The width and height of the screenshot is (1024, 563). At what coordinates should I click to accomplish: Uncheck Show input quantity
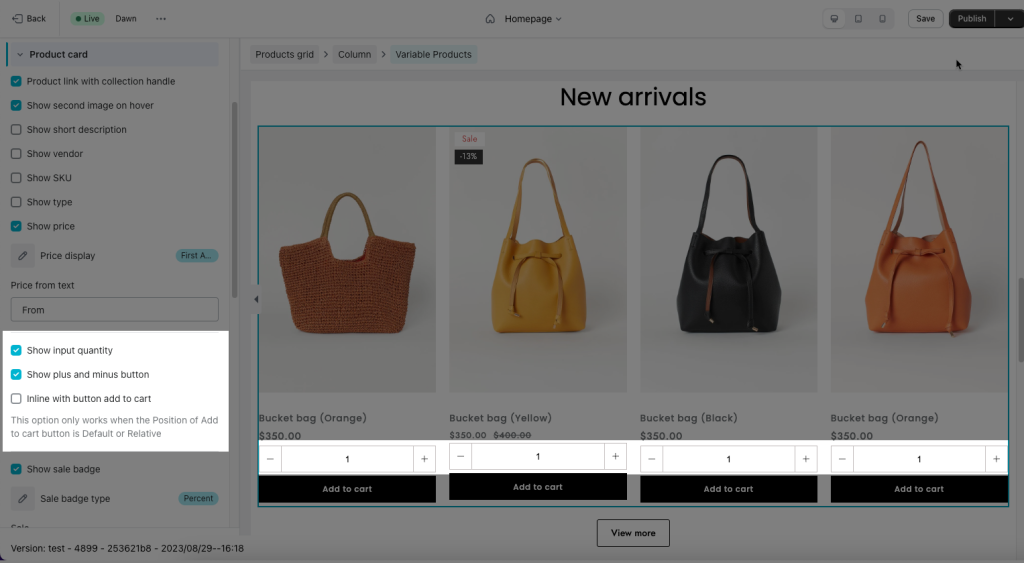(x=16, y=350)
